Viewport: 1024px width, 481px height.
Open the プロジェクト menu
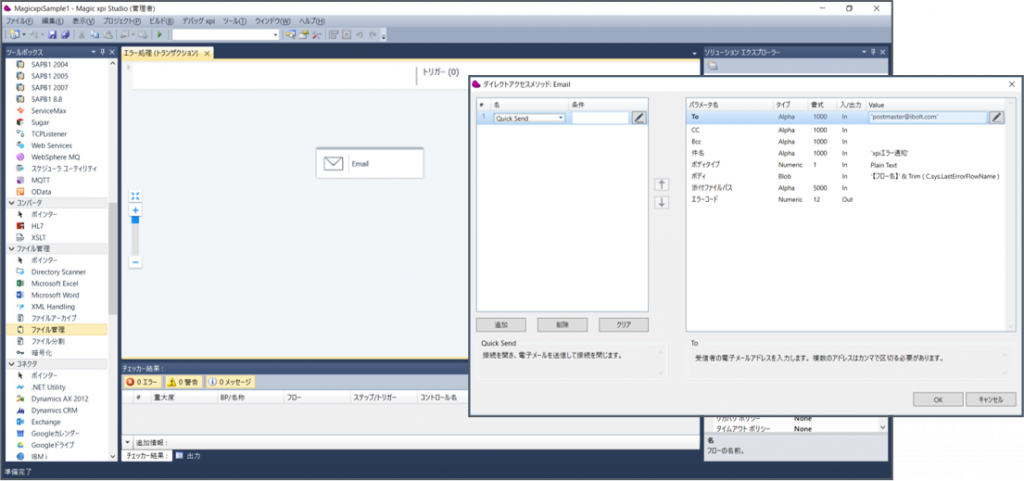pos(121,21)
